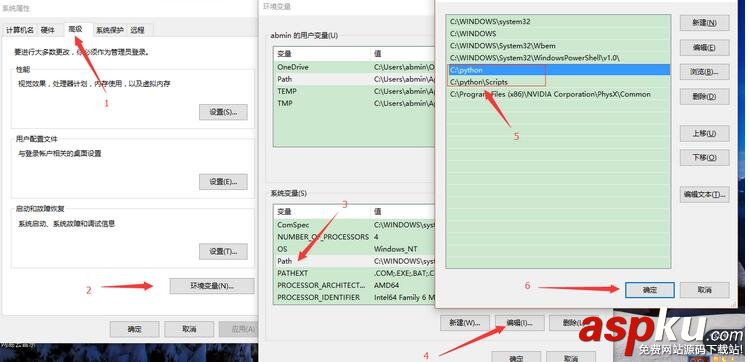Screen dimensions: 749x362
Task: Select the NUMBER_OF_PROCESSORS system variable
Action: [x=354, y=236]
